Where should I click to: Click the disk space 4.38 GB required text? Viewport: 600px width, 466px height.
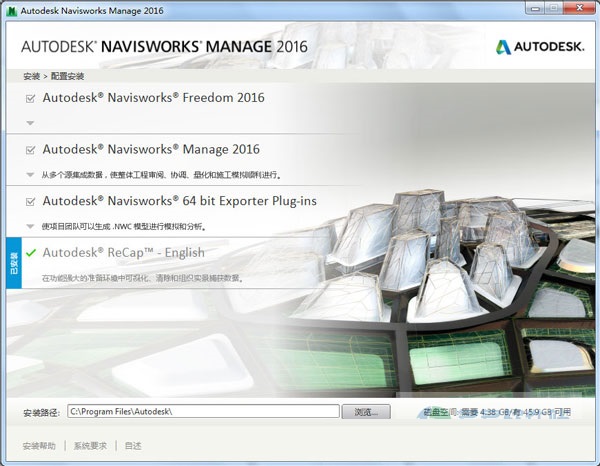[x=497, y=412]
